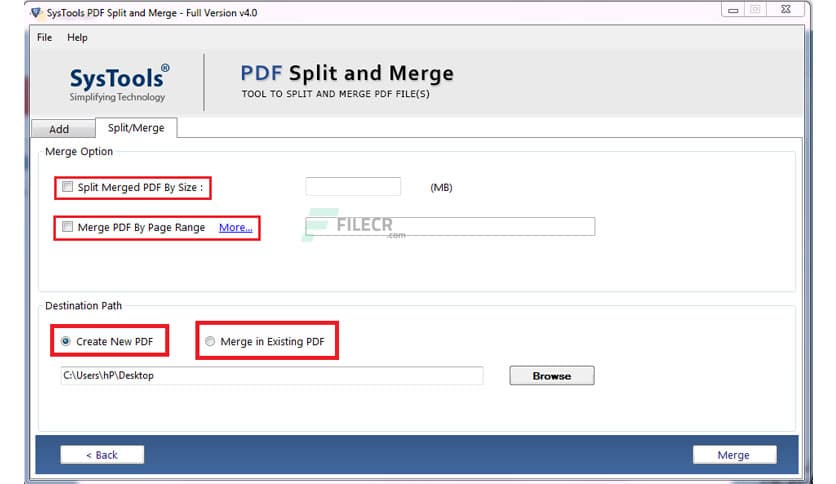Minimize the SysTools window
The image size is (836, 484).
pos(733,10)
